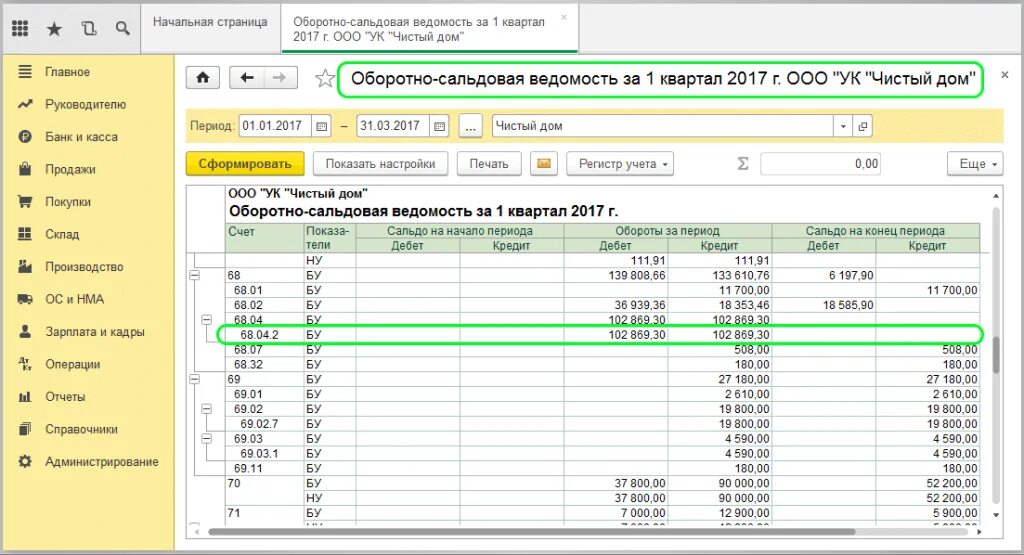The height and width of the screenshot is (555, 1024).
Task: Expand organization dropdown arrow for Чистый дом
Action: (842, 126)
